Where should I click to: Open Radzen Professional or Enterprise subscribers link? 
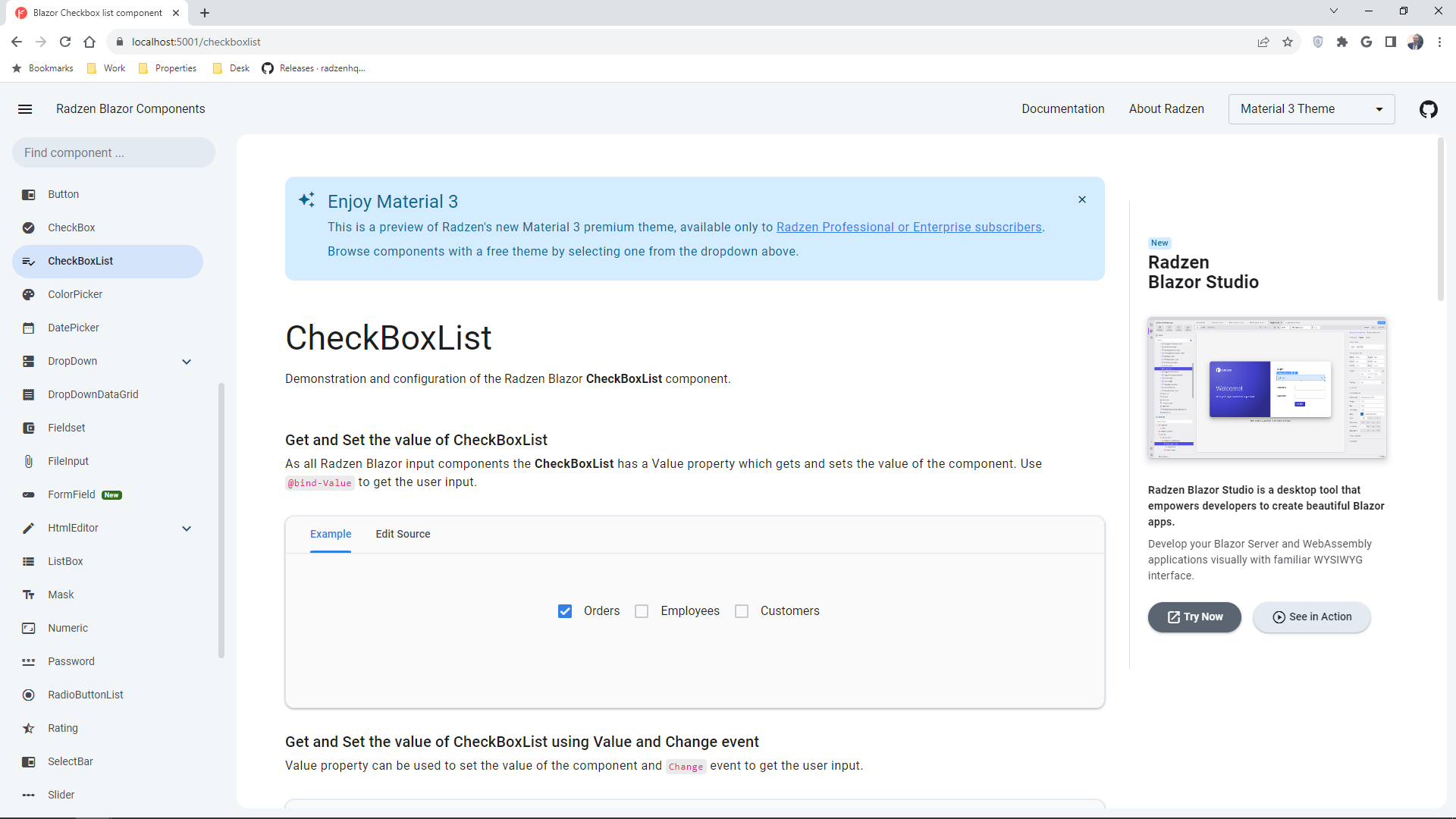(908, 227)
